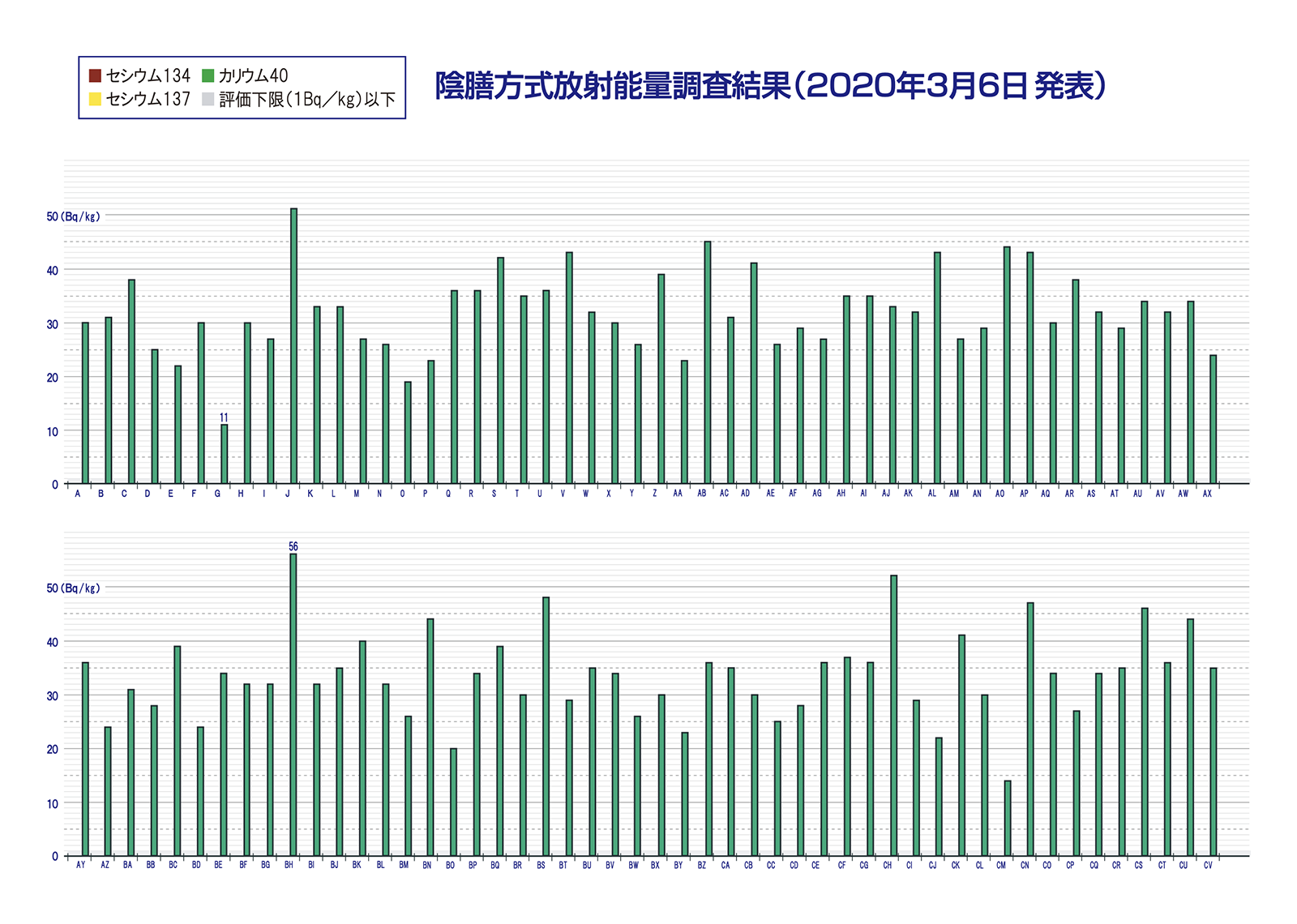Screen dimensions: 1297x924
Task: Click the 50 (Bq/kg) label on upper chart
Action: click(x=74, y=217)
